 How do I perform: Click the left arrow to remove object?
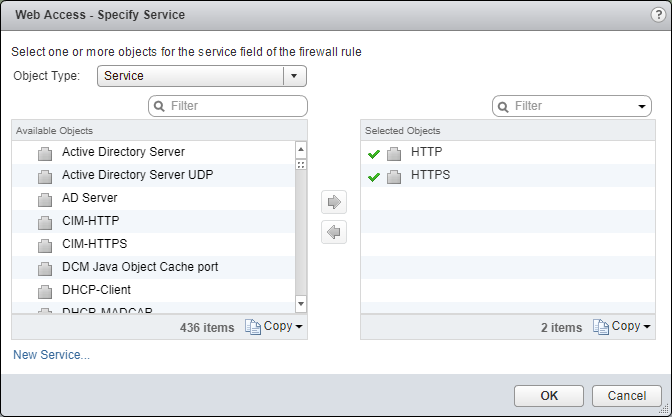tap(334, 233)
